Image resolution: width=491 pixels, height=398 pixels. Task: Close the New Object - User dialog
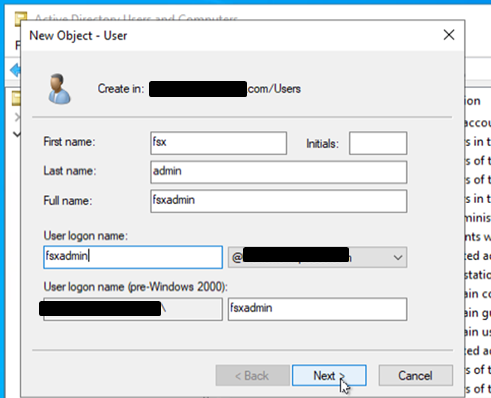click(x=449, y=35)
